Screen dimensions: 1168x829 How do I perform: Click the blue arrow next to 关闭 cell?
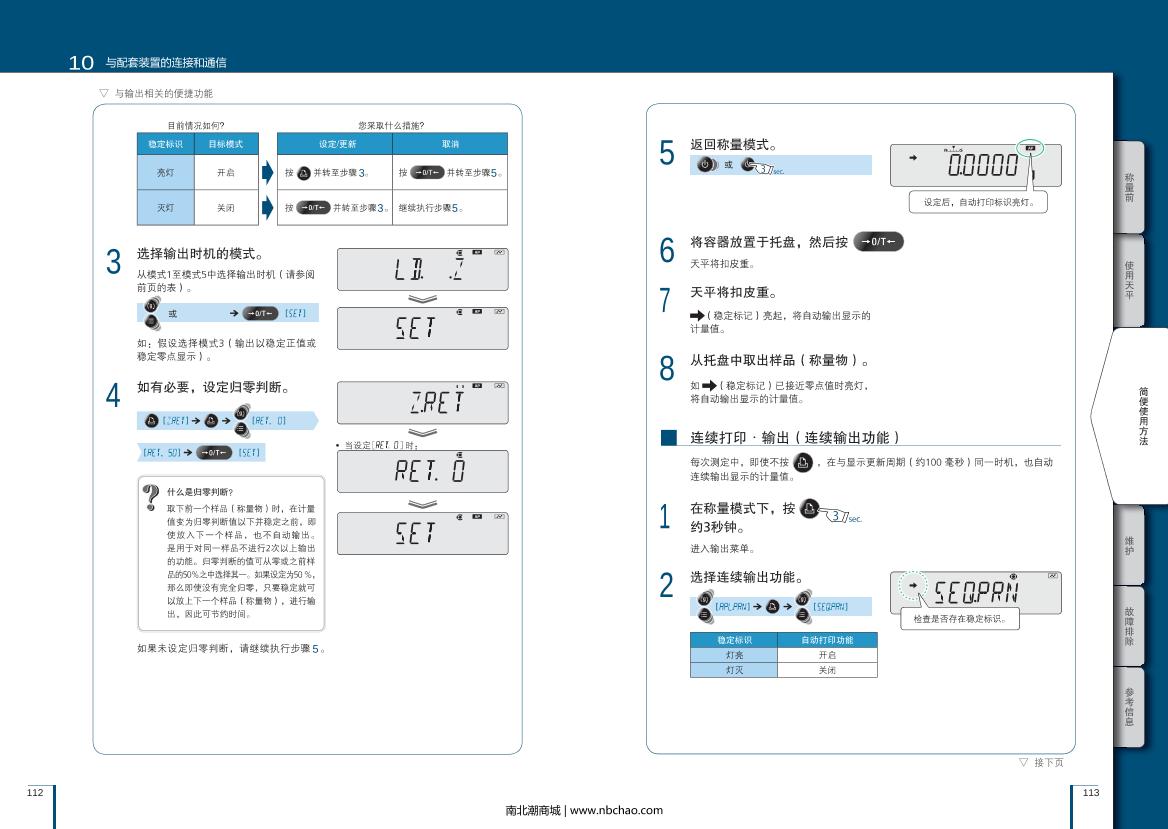pos(267,208)
